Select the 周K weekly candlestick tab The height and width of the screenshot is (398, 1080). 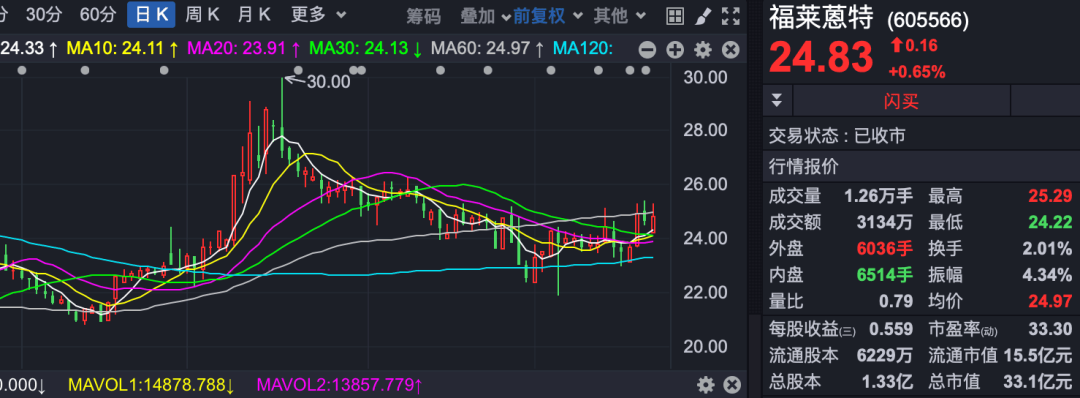coord(202,14)
